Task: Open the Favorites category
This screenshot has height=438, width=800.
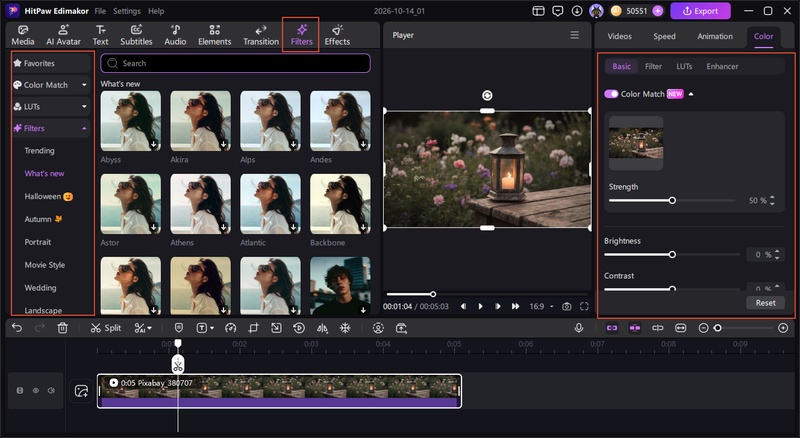Action: pyautogui.click(x=51, y=63)
